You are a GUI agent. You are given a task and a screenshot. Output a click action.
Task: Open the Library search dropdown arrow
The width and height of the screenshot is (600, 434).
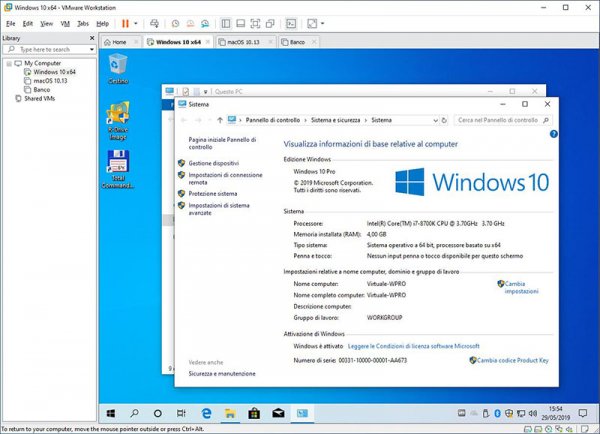(91, 49)
